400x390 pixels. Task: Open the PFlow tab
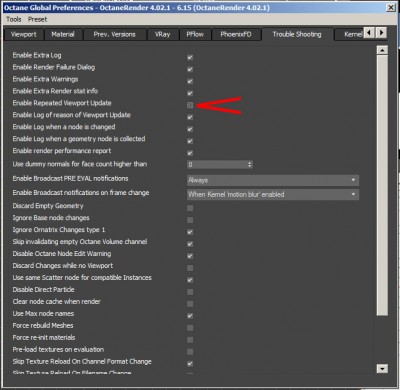tap(195, 34)
